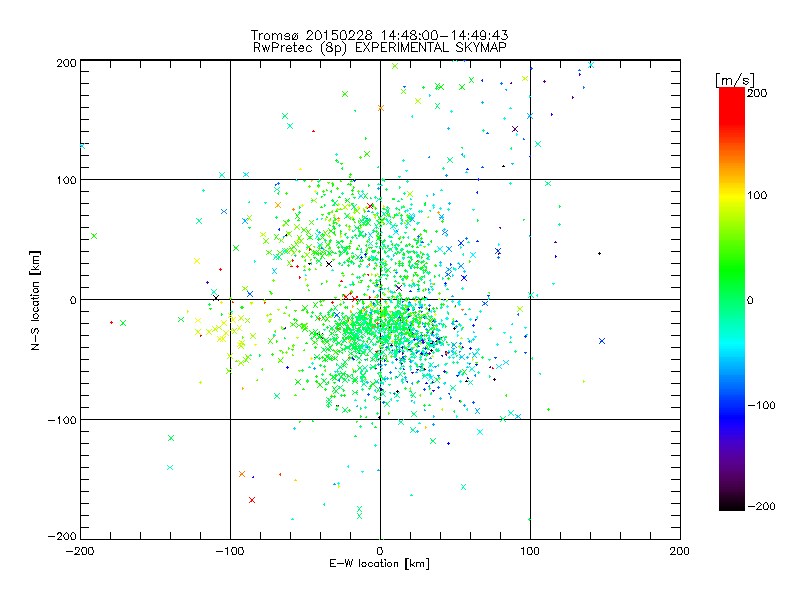Click color bar tick label '200'

[x=757, y=93]
